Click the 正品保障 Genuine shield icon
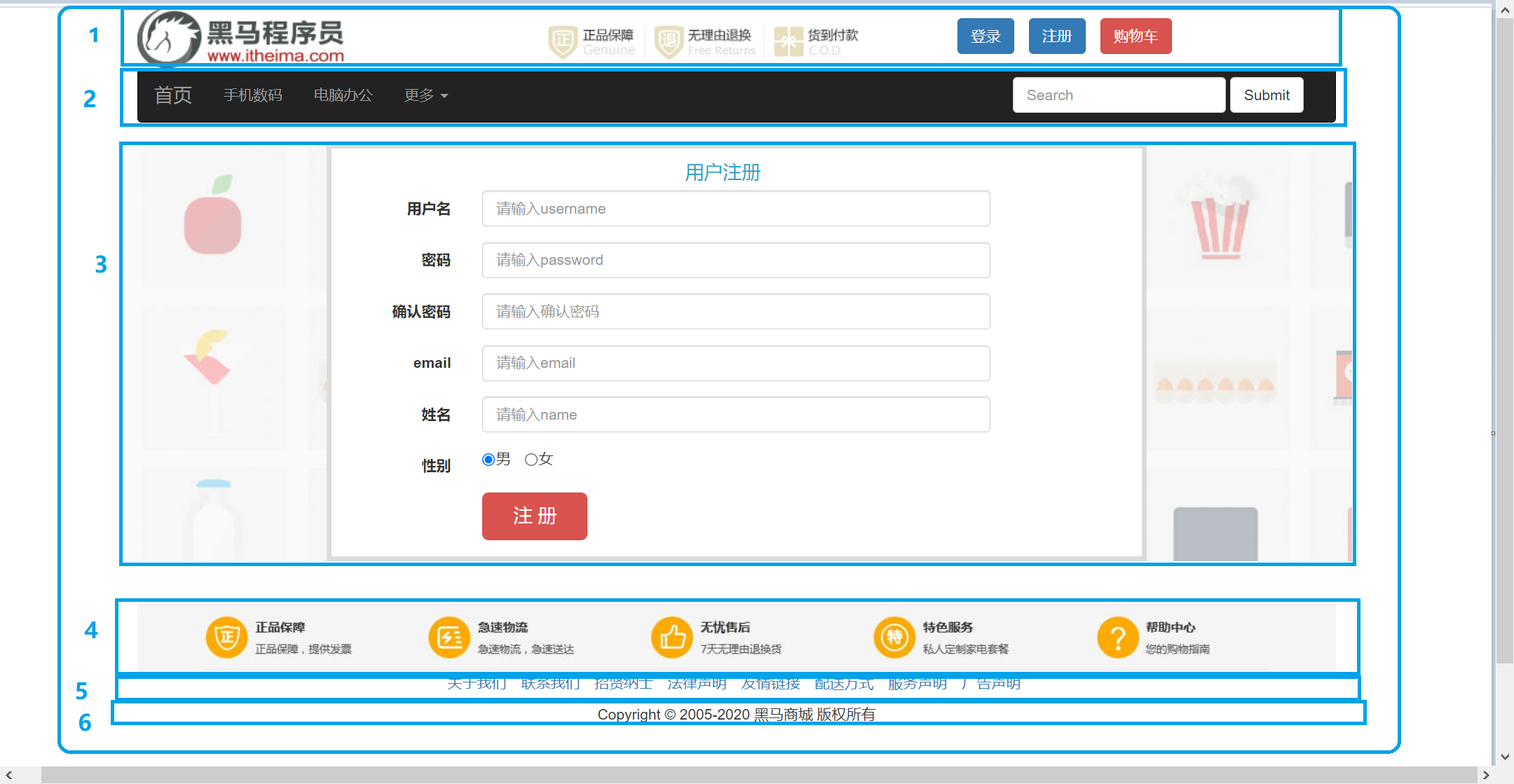Screen dimensions: 1514x784 tap(562, 42)
